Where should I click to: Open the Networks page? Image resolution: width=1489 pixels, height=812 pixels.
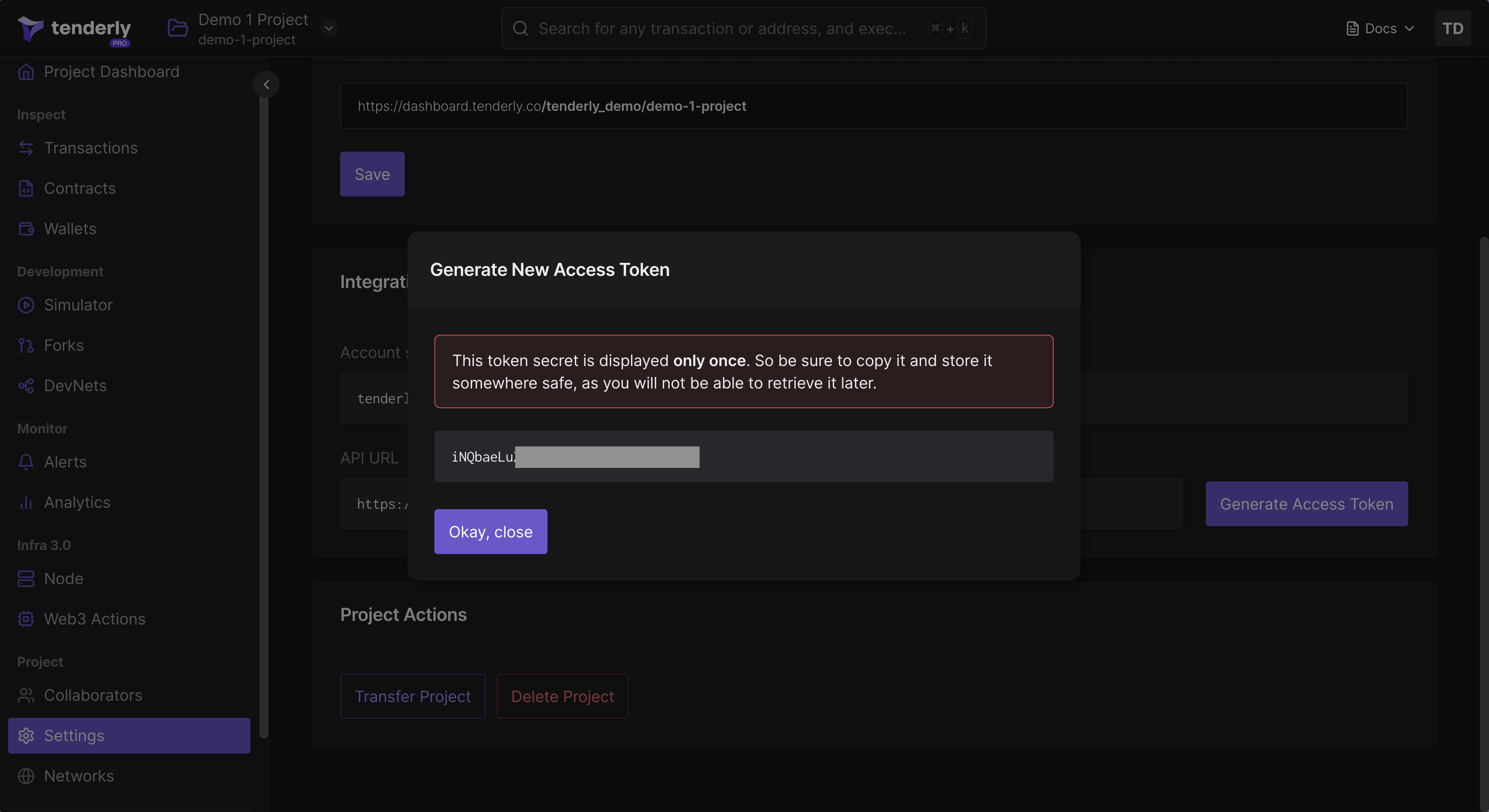tap(79, 776)
